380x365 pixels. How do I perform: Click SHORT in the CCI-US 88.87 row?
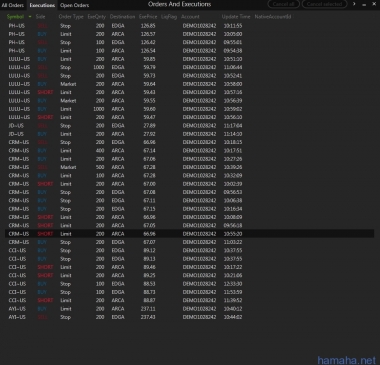tap(45, 301)
